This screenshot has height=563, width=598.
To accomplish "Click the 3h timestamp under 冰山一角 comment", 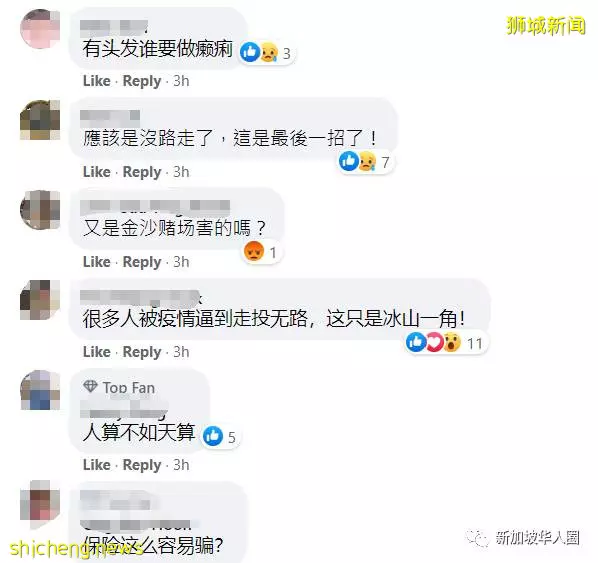I will click(x=181, y=352).
